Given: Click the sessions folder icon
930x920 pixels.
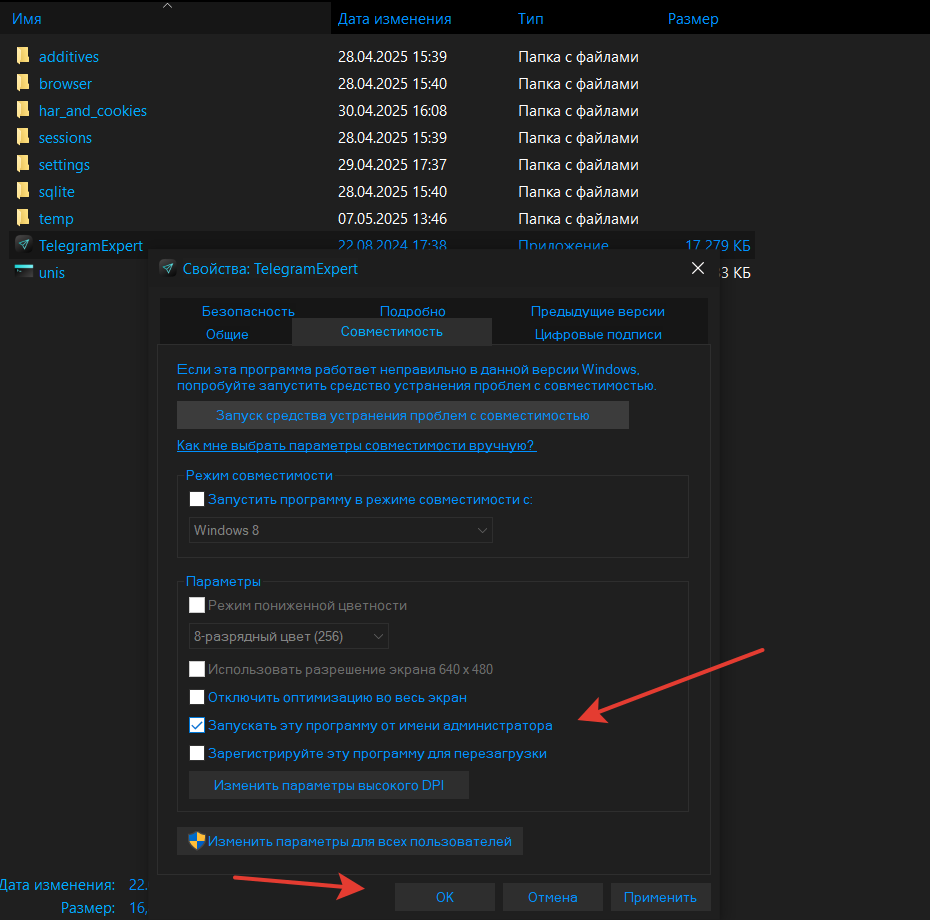Looking at the screenshot, I should tap(23, 138).
